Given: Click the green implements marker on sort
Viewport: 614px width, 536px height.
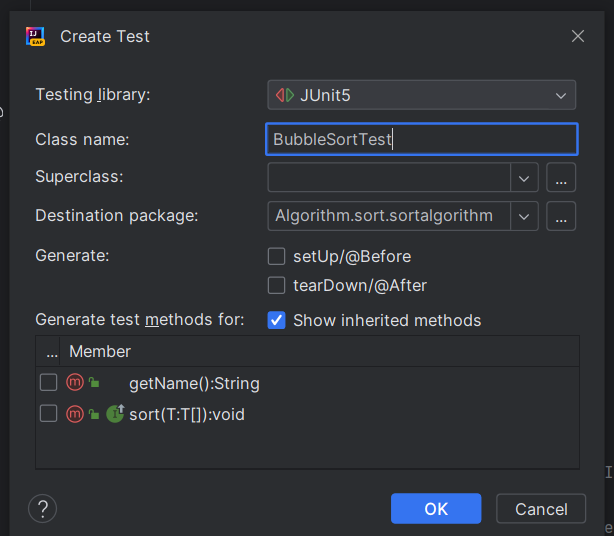Looking at the screenshot, I should (x=115, y=414).
